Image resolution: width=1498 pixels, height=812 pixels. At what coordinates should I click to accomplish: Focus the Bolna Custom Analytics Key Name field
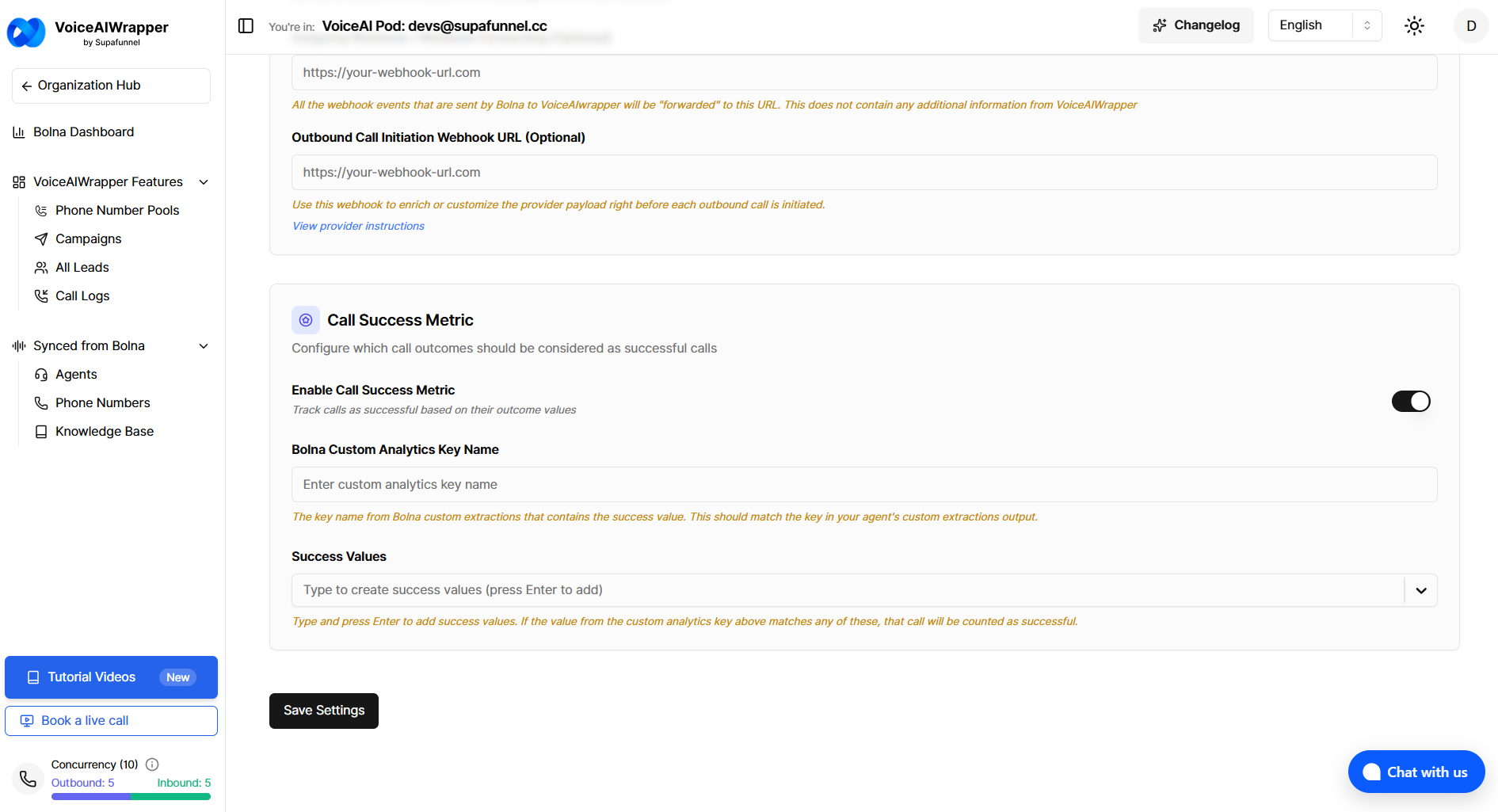tap(863, 484)
